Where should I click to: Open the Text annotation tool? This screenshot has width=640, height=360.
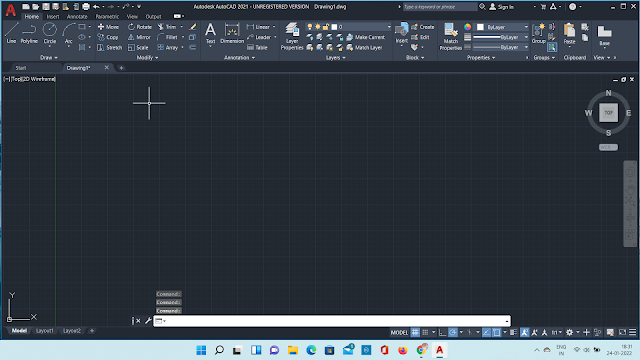click(210, 33)
